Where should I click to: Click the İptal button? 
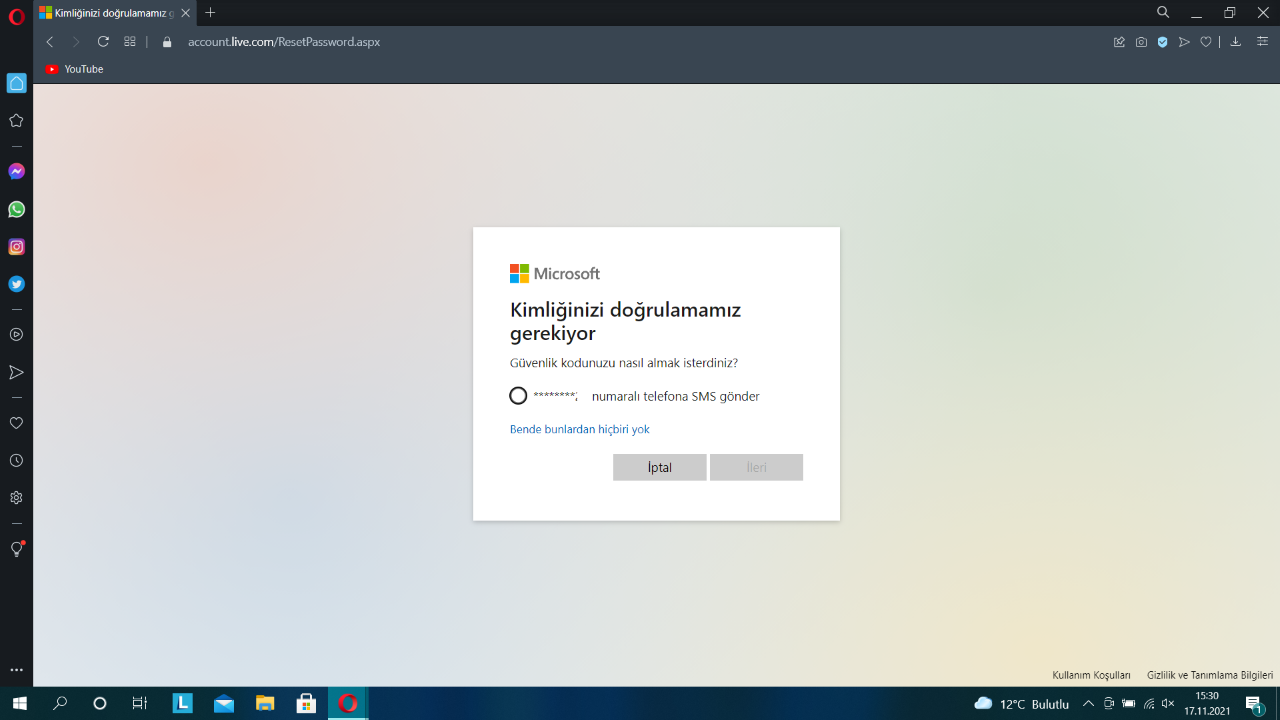point(659,467)
